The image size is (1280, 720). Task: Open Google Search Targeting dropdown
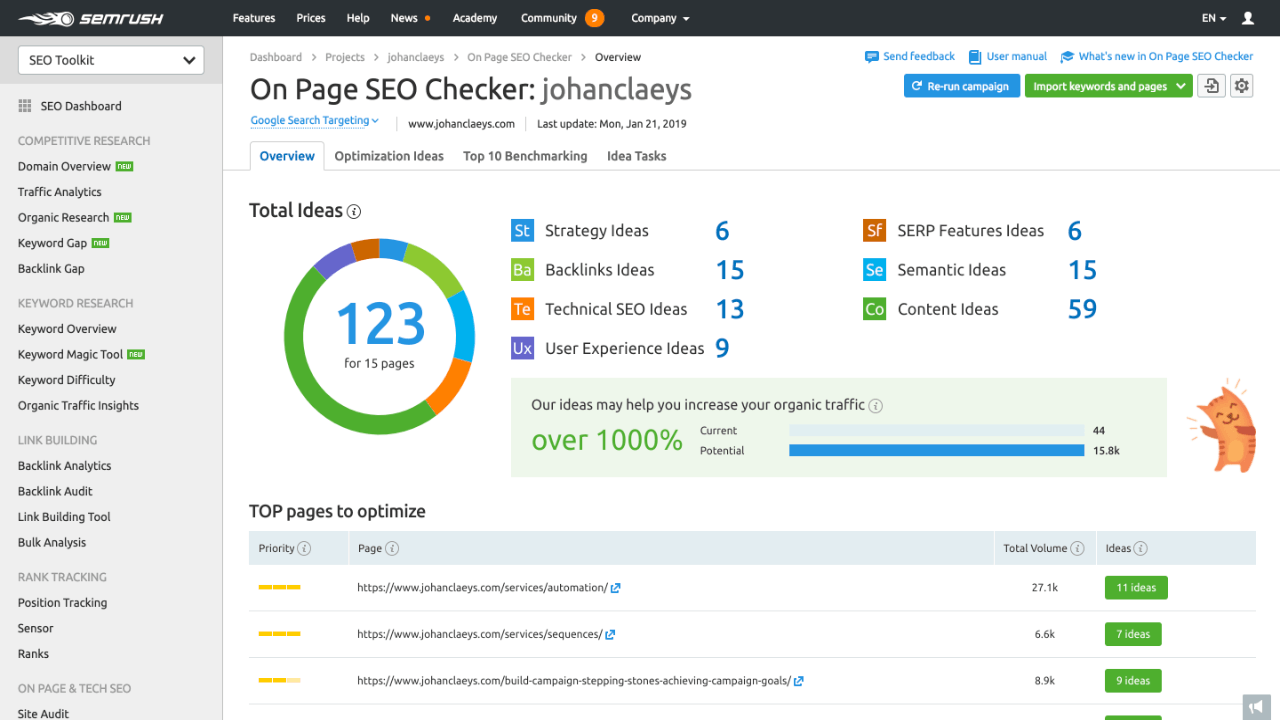[x=314, y=121]
